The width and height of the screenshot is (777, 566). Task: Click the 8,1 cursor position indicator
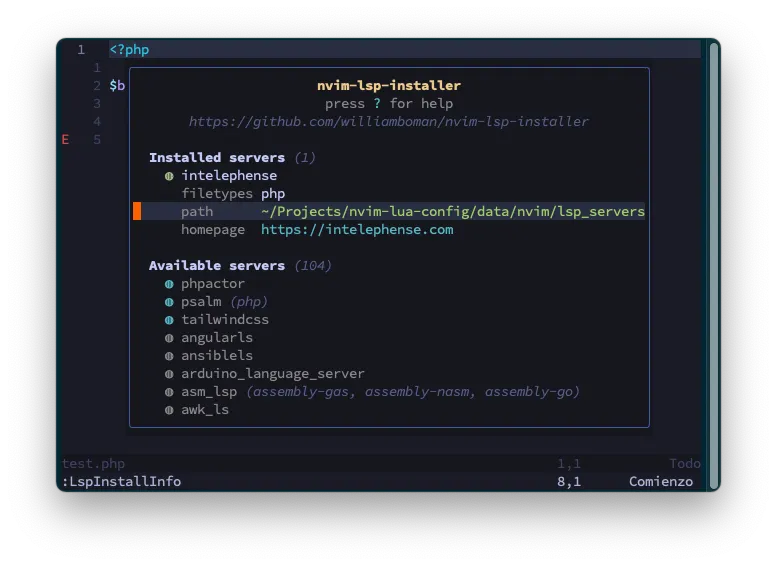pyautogui.click(x=569, y=481)
